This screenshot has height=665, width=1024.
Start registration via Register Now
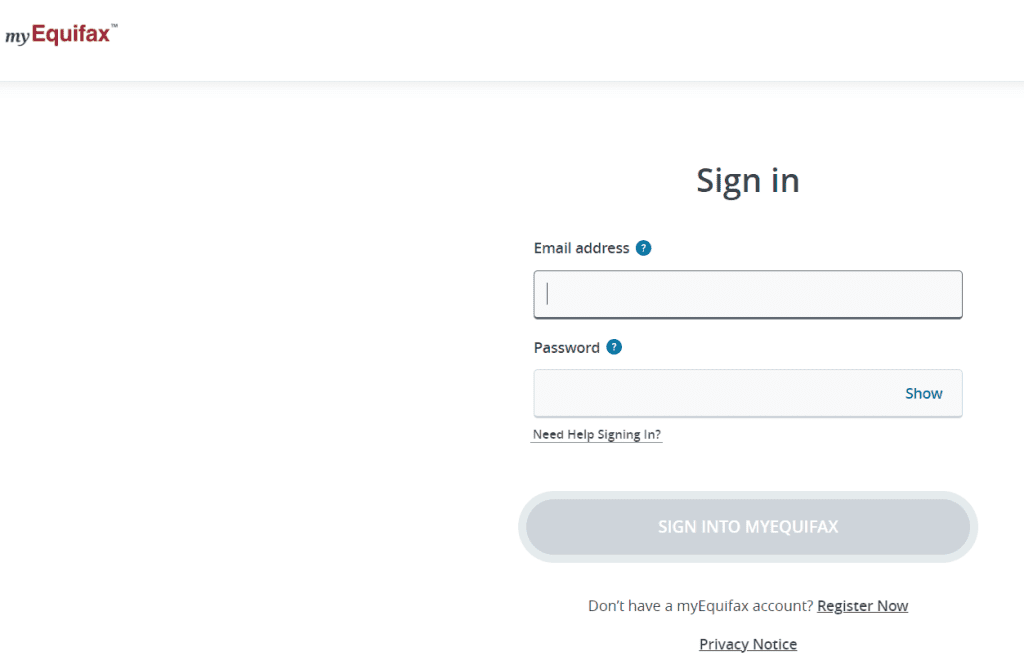(862, 605)
